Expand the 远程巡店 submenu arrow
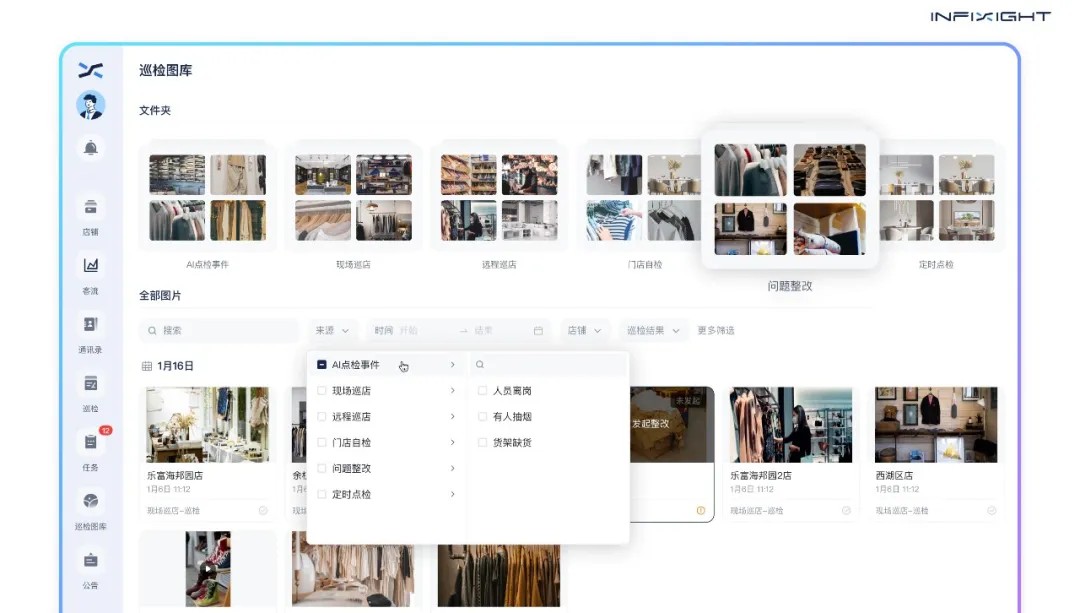Viewport: 1080px width, 613px height. click(453, 417)
